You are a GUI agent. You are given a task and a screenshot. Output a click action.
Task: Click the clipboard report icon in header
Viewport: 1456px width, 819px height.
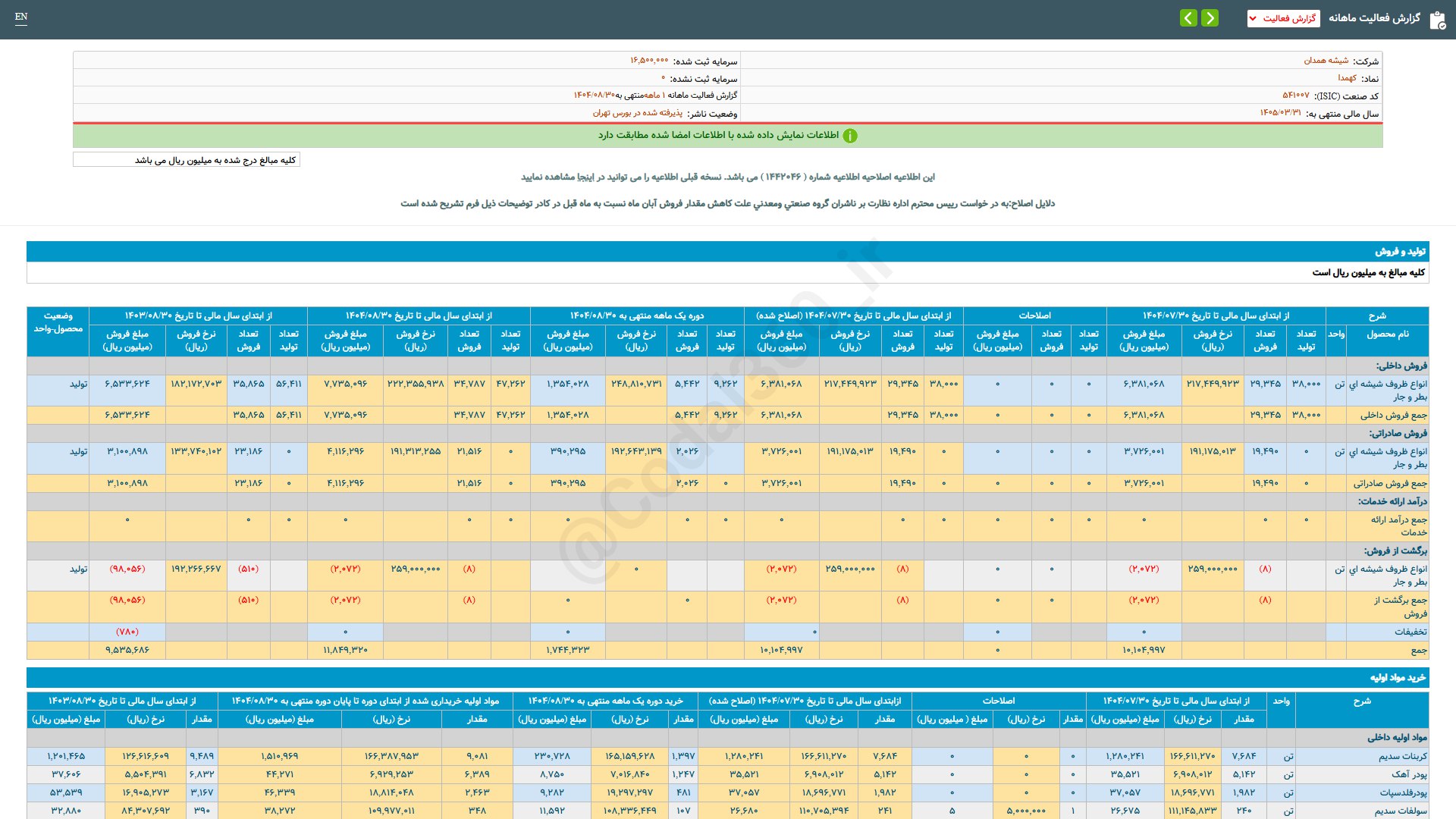click(x=1437, y=20)
